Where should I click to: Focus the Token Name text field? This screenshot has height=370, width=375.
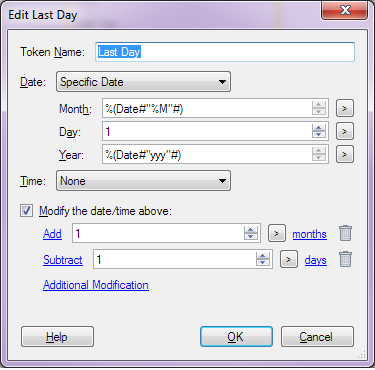225,52
